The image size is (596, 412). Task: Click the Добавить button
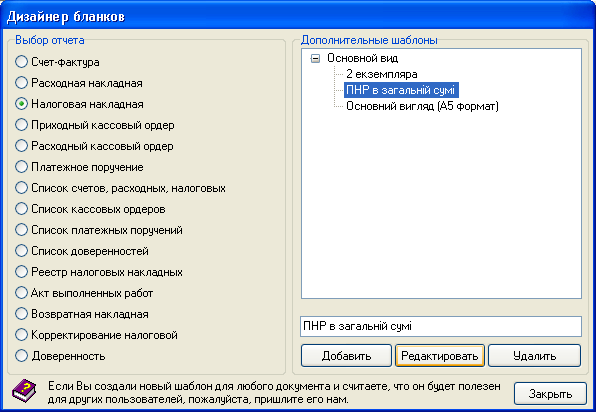pos(346,356)
